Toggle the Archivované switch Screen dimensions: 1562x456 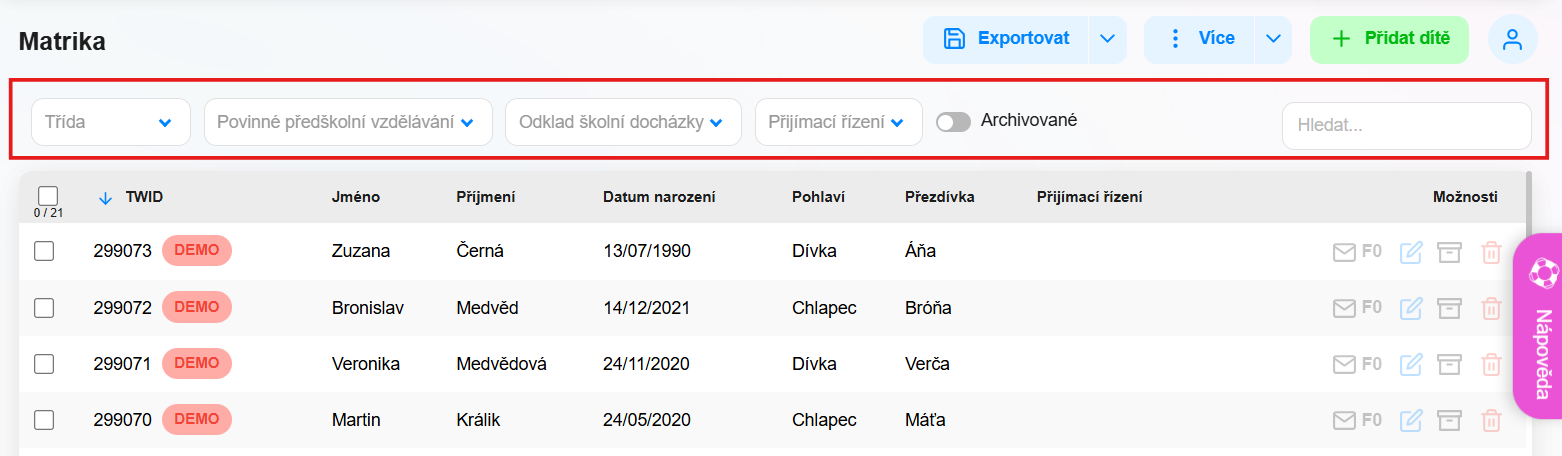953,122
